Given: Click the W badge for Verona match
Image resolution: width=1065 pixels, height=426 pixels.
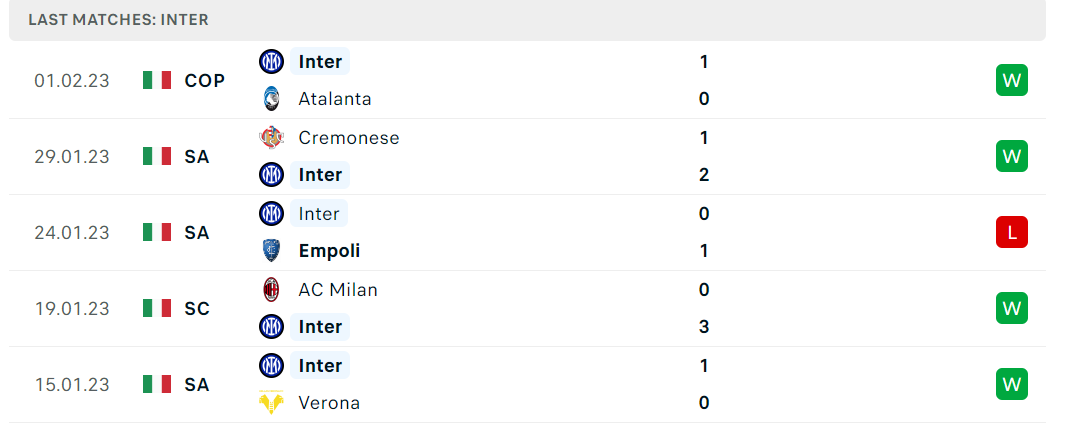Looking at the screenshot, I should pyautogui.click(x=1012, y=385).
